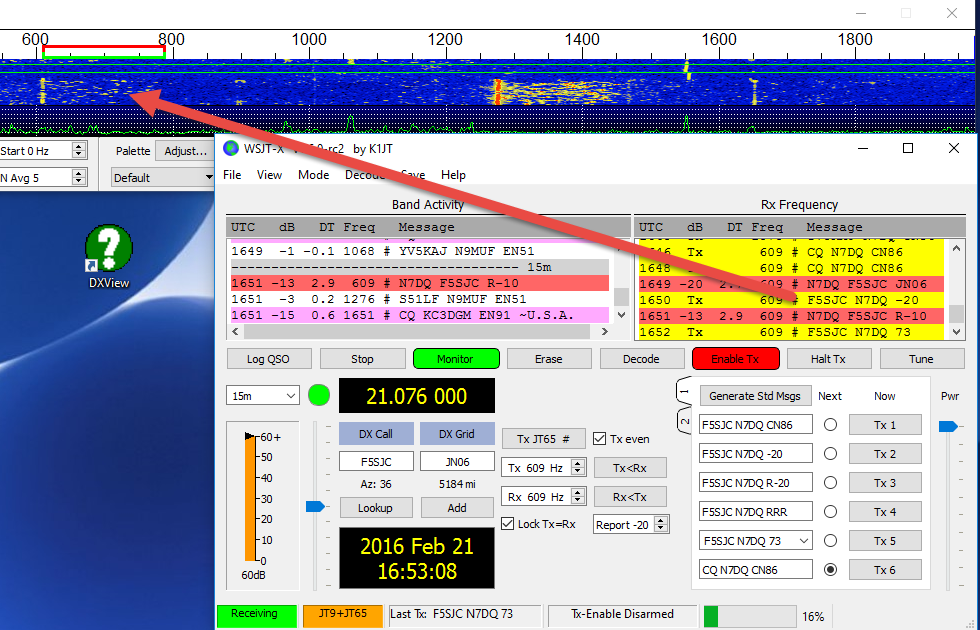The image size is (980, 630).
Task: Click the Tune button
Action: click(922, 359)
